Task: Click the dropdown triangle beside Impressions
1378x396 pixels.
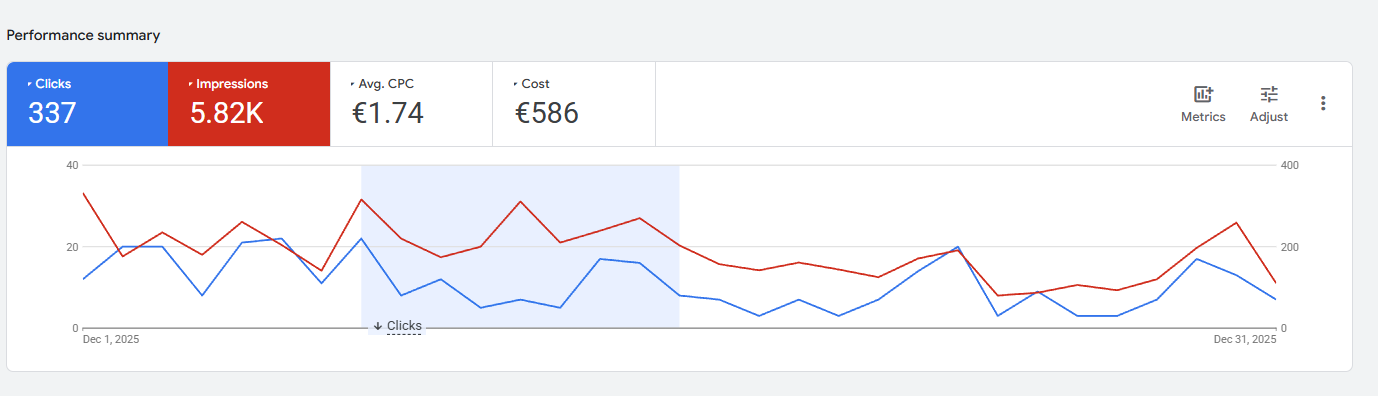Action: pyautogui.click(x=191, y=84)
